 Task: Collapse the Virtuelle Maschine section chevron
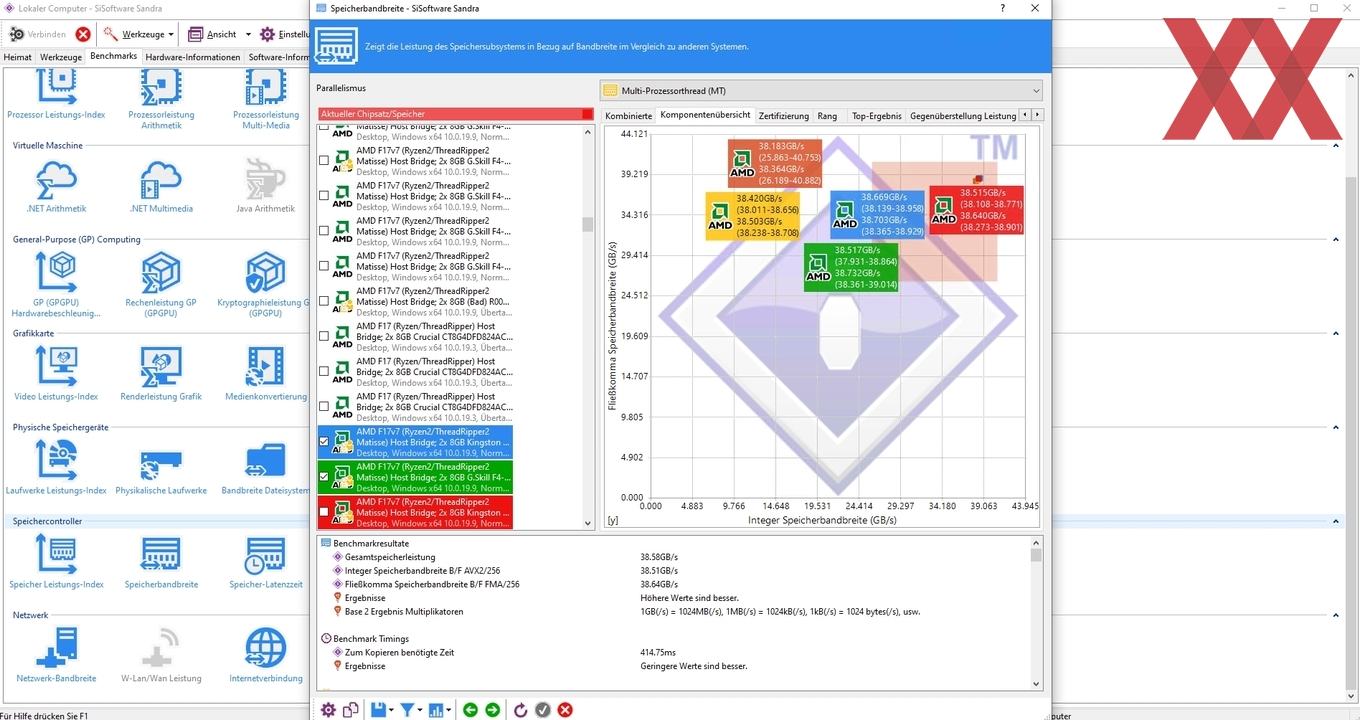pos(1337,146)
